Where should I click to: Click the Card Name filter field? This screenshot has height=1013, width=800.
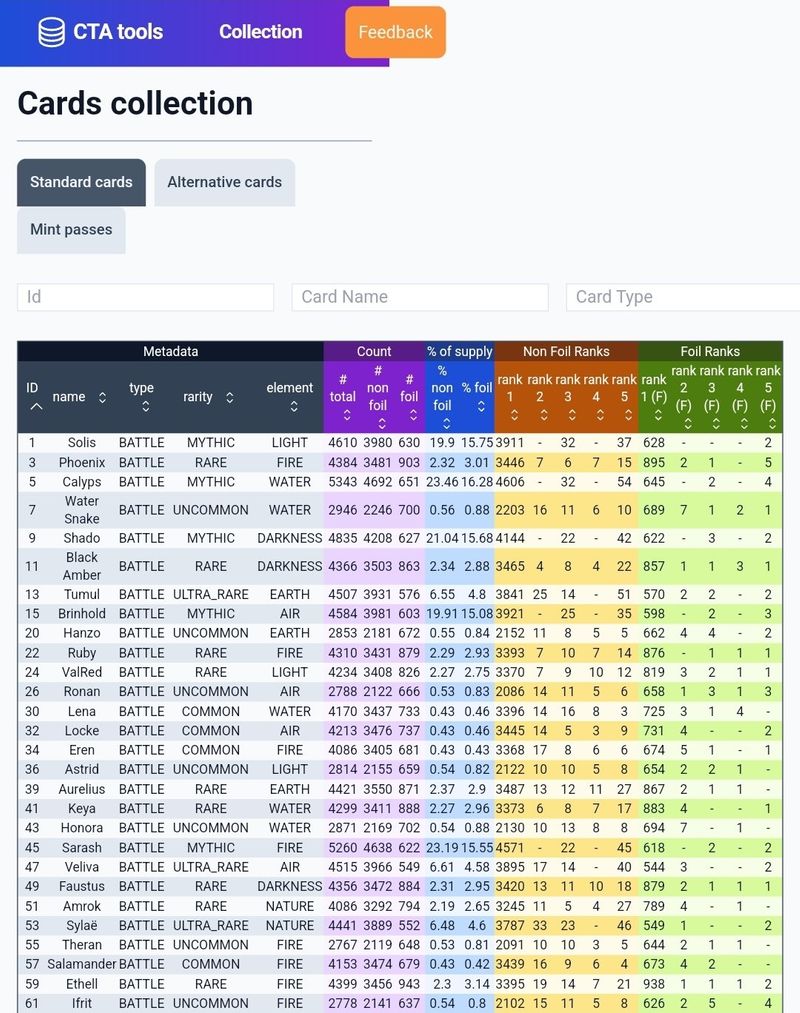[420, 297]
